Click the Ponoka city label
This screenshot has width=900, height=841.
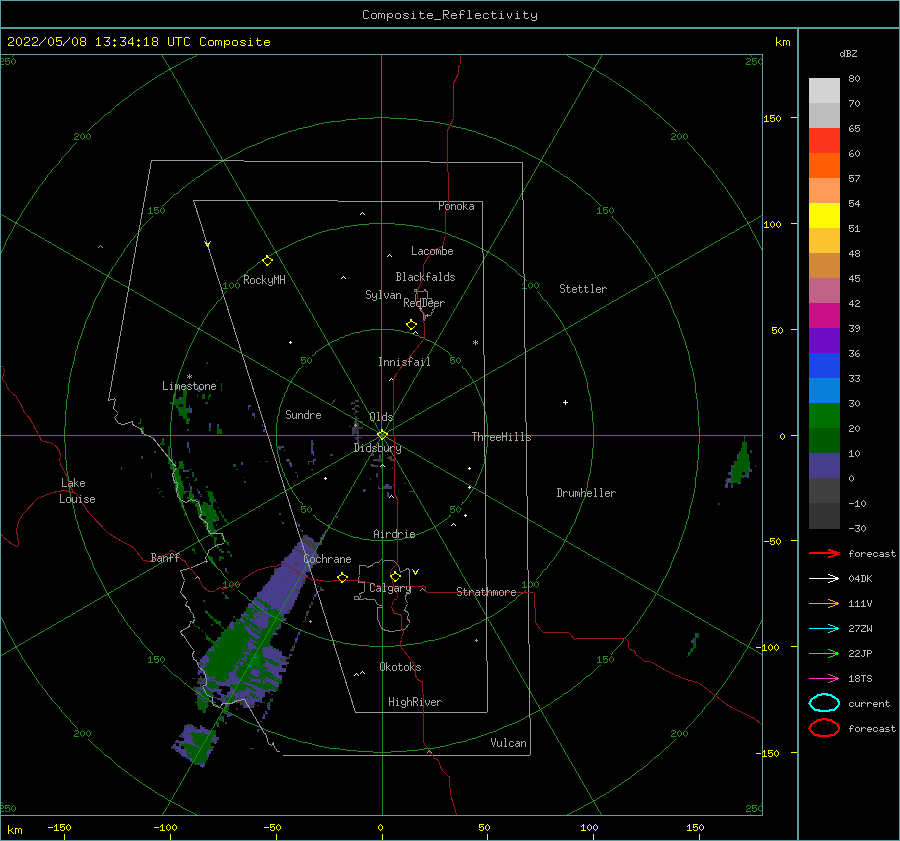point(456,206)
